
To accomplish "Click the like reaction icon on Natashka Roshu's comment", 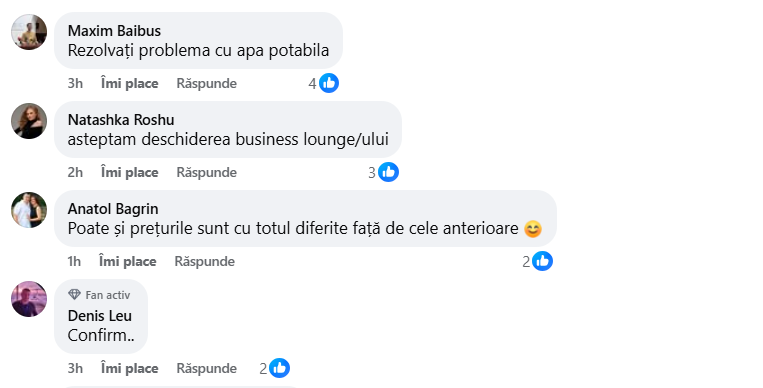I will 388,172.
